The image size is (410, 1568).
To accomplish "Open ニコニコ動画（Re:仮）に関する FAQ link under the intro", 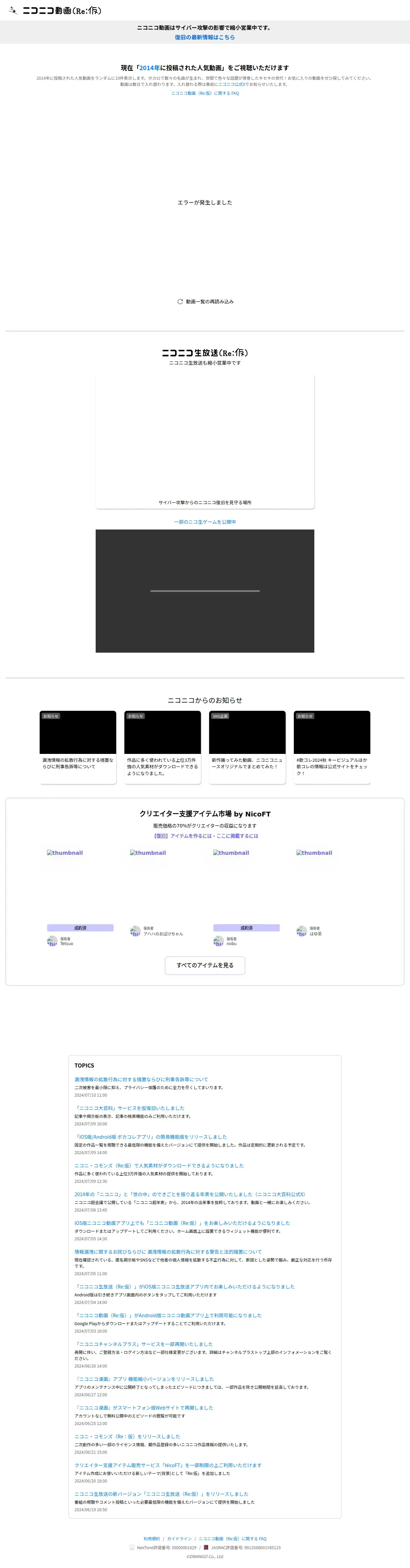I will click(x=205, y=93).
